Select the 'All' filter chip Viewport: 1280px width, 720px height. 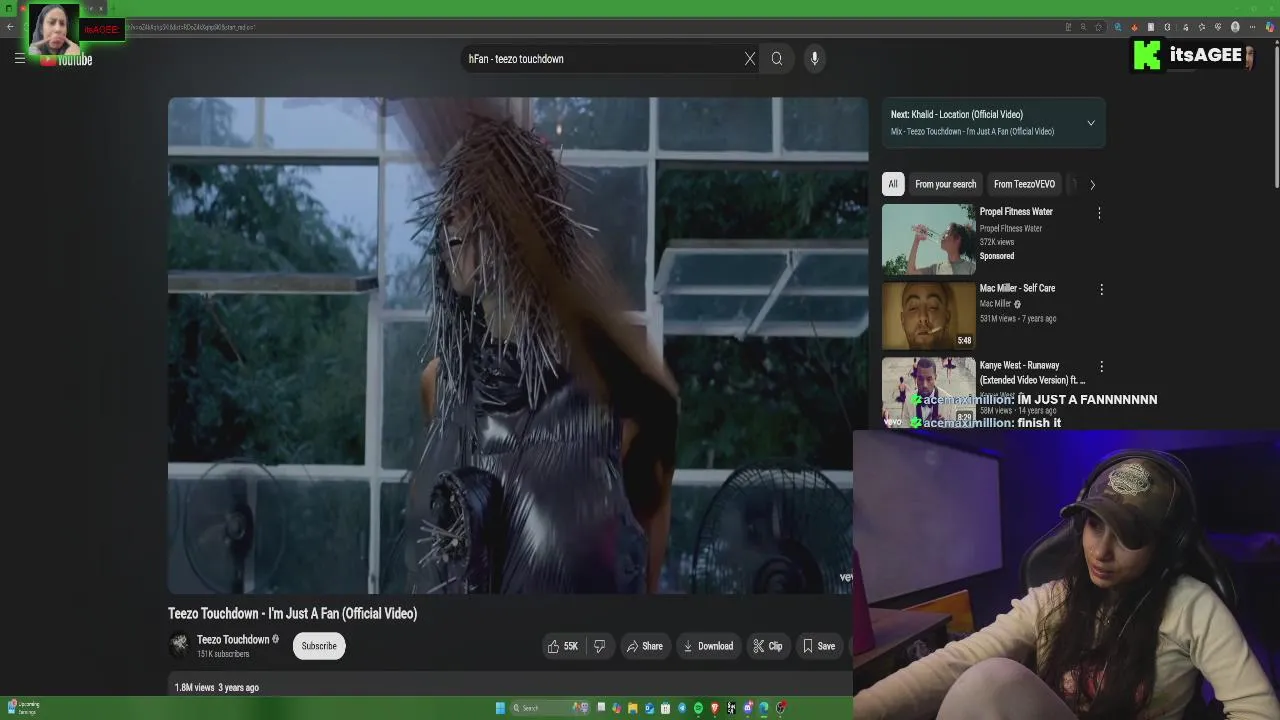coord(893,184)
